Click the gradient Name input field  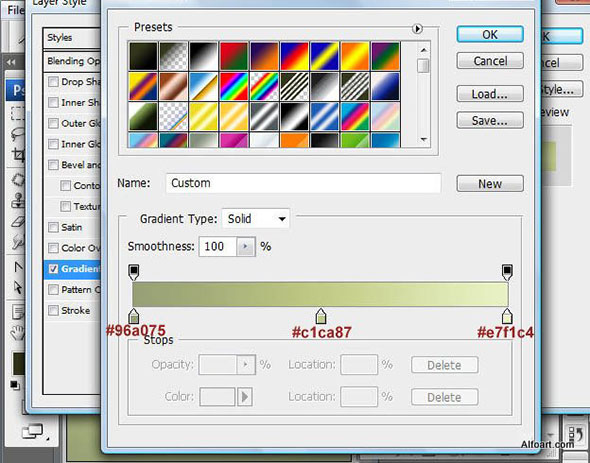303,183
